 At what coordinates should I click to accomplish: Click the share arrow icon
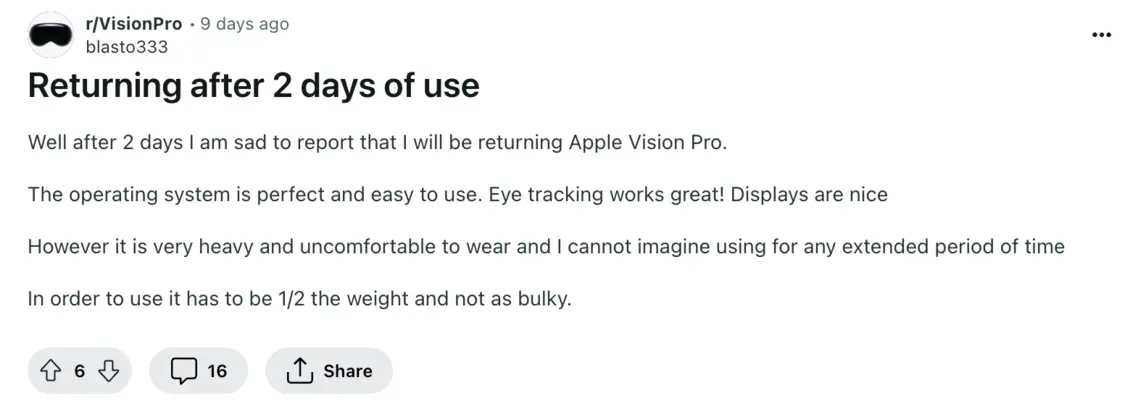pyautogui.click(x=298, y=371)
